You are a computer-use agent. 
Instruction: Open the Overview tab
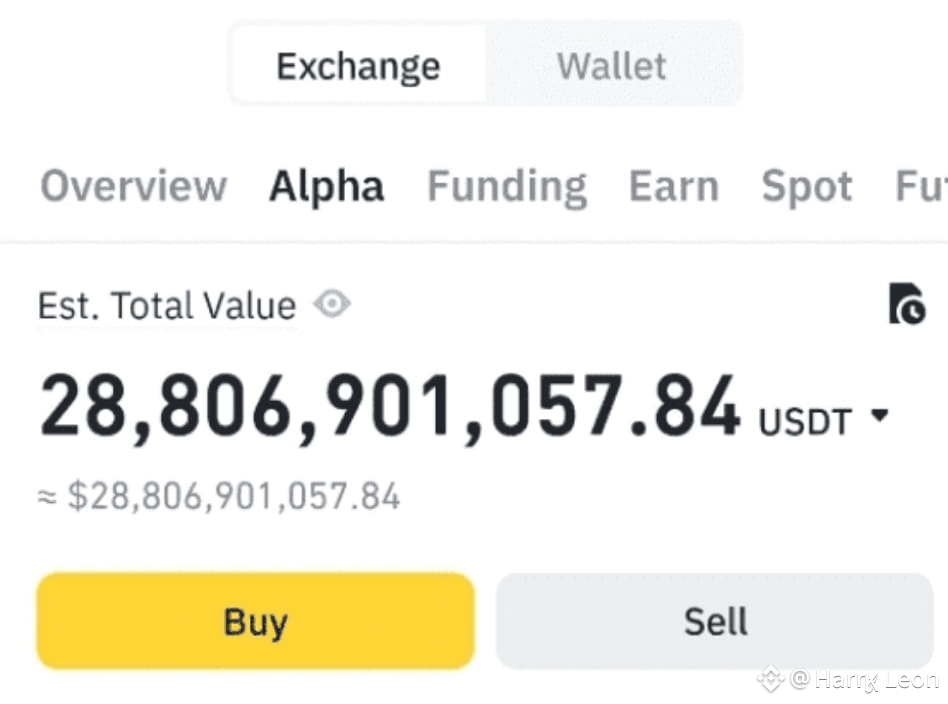point(133,187)
